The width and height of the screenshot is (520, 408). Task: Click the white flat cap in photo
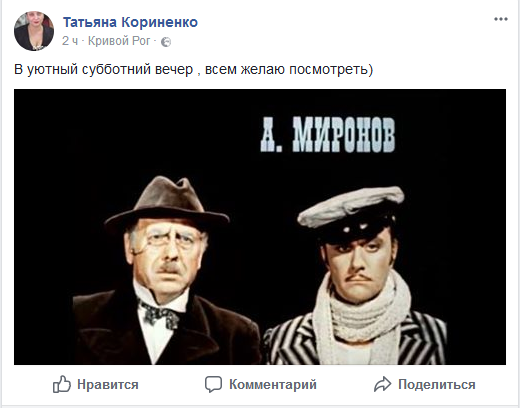(x=351, y=207)
